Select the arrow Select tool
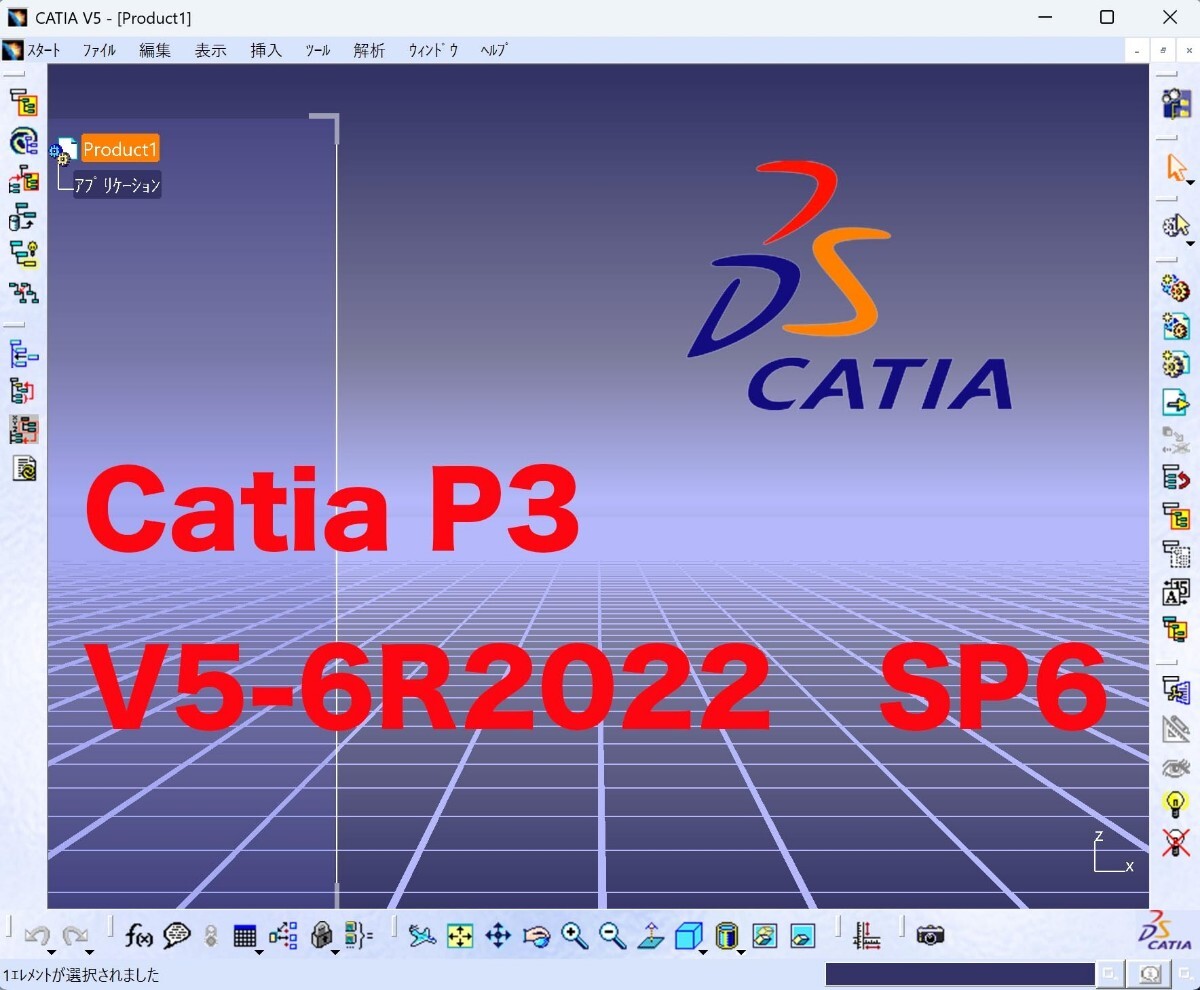Screen dimensions: 1200x990 [x=1177, y=168]
